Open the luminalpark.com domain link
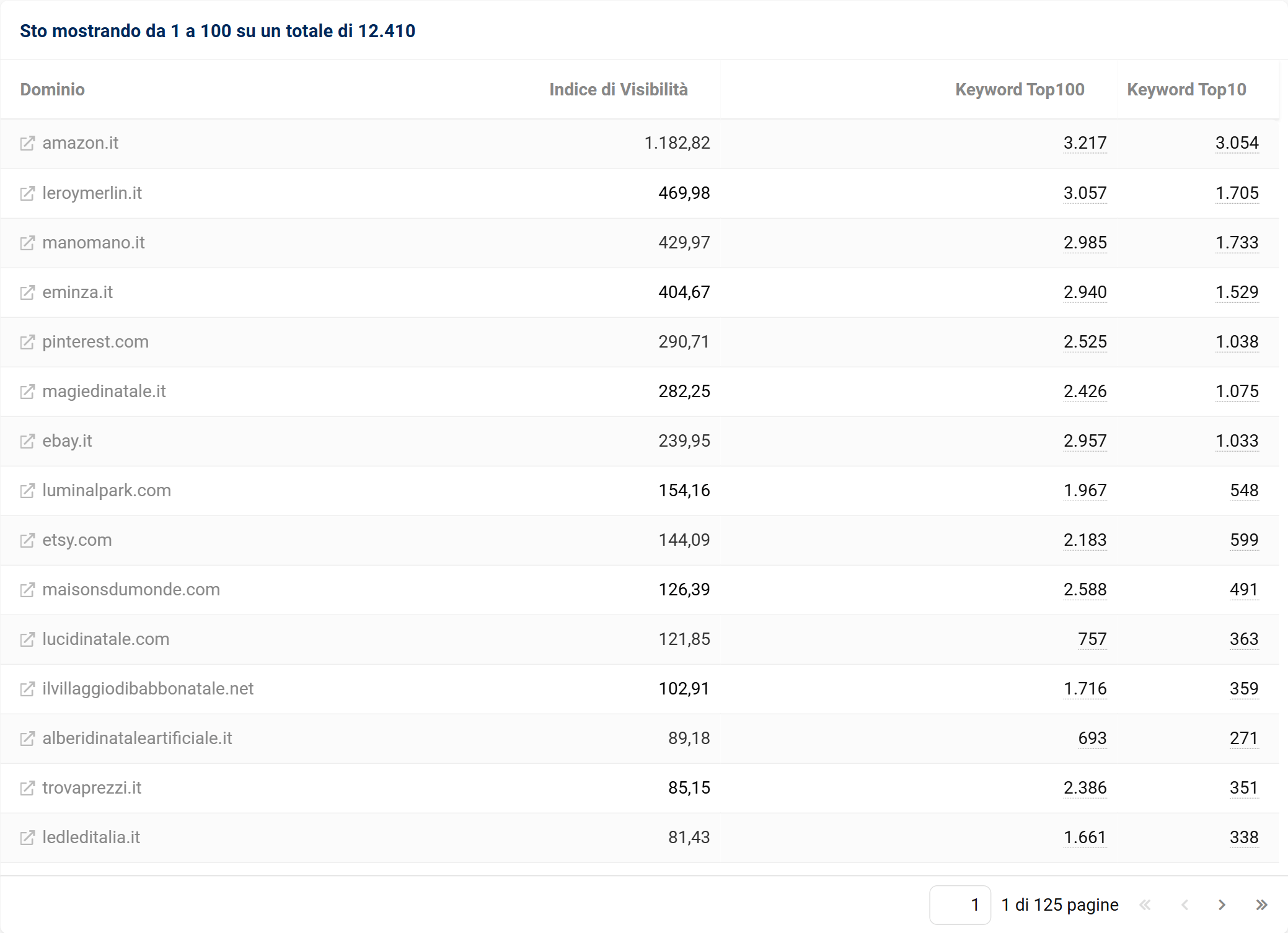 tap(107, 491)
